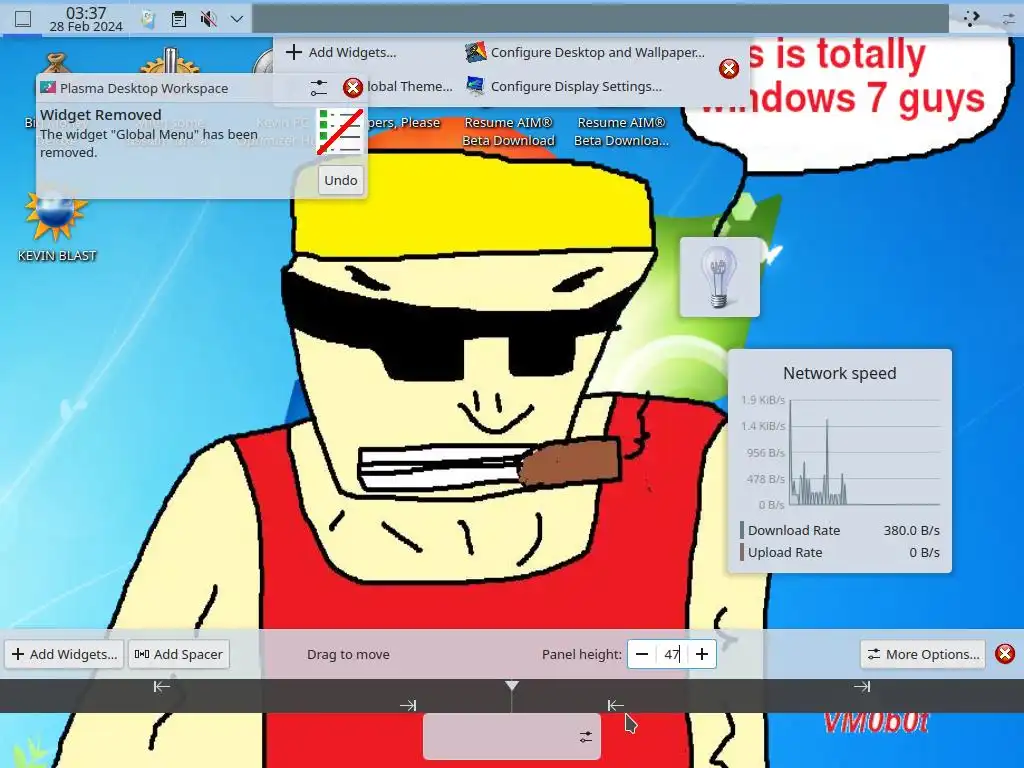Click the faded panel configure icon at top-right corner
Viewport: 1024px width, 768px height.
click(1009, 19)
